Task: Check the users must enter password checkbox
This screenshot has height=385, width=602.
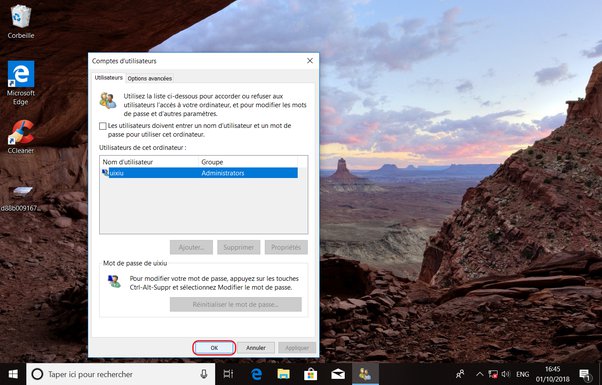Action: point(103,126)
